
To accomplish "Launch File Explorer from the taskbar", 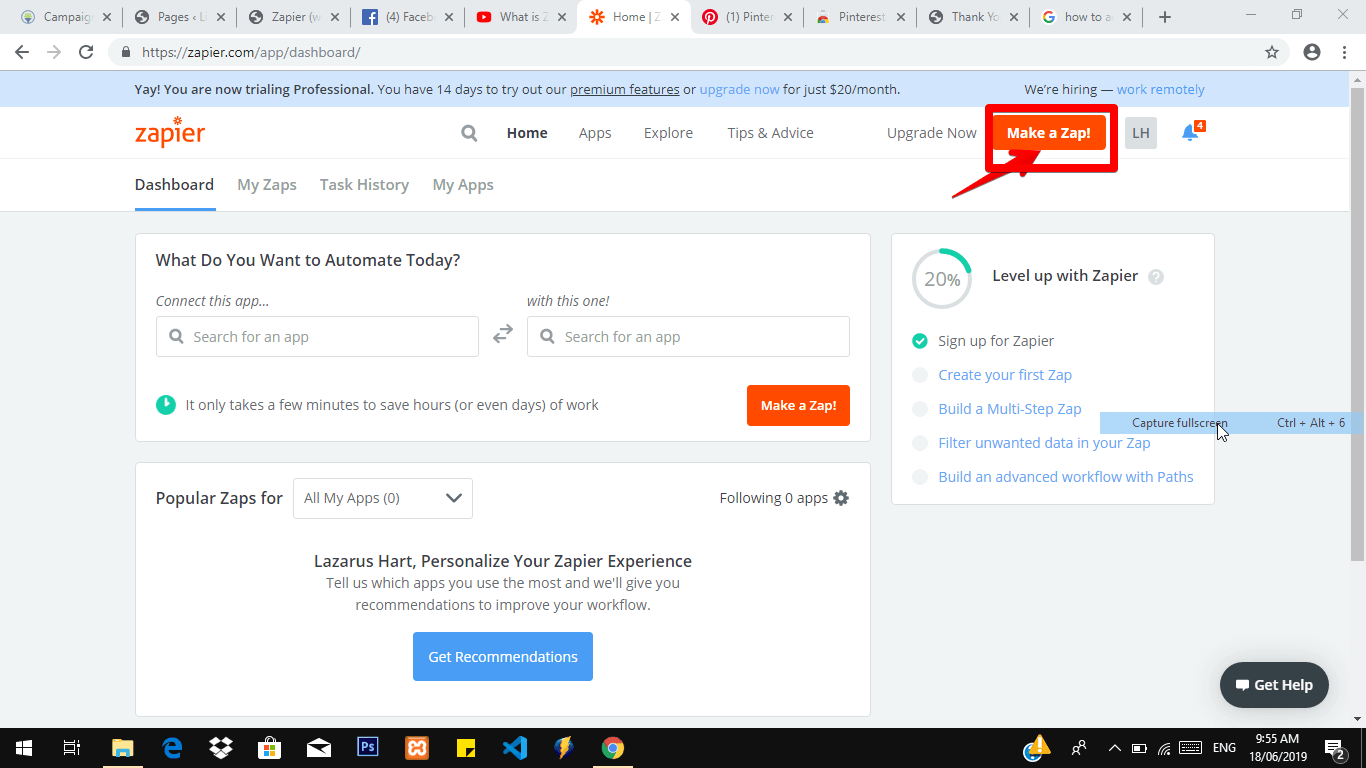I will [123, 748].
